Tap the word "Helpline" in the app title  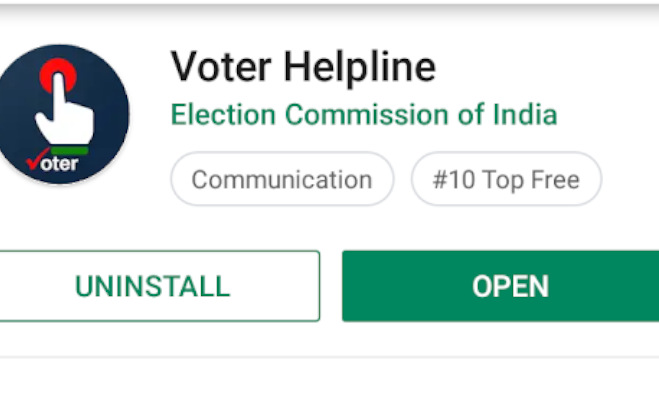click(357, 67)
